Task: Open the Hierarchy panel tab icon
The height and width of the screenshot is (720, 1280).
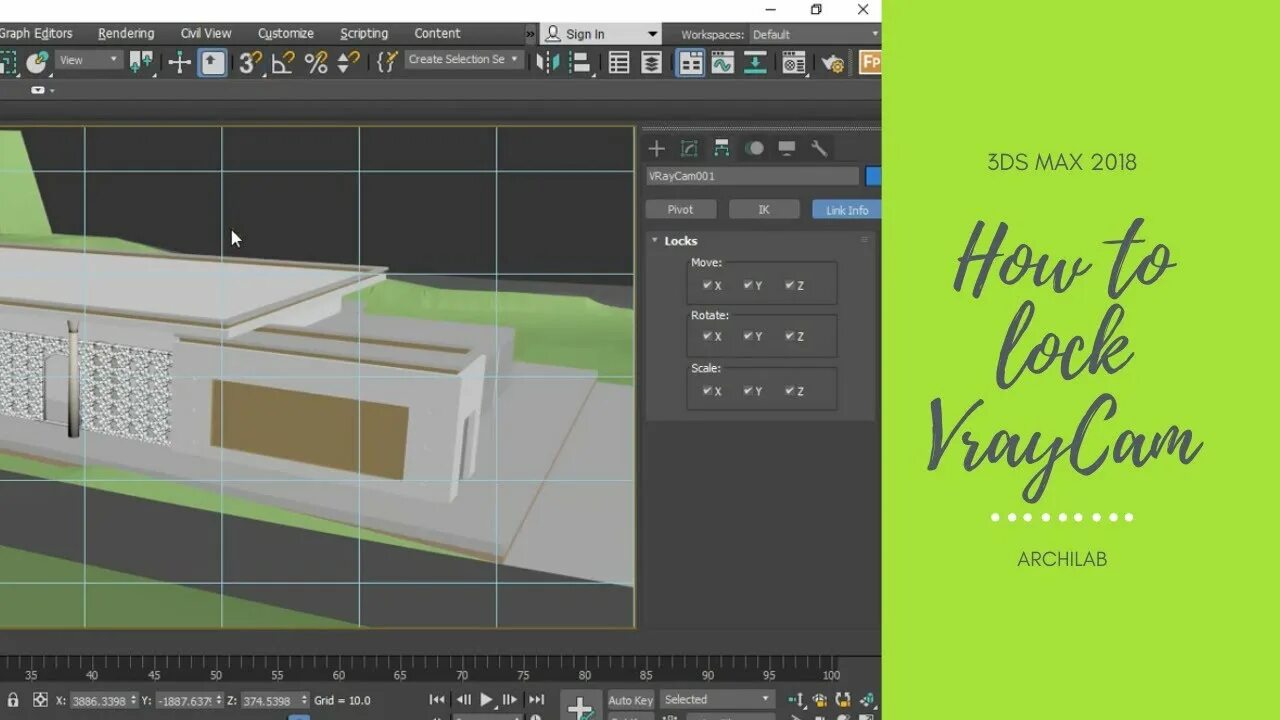Action: pyautogui.click(x=721, y=149)
